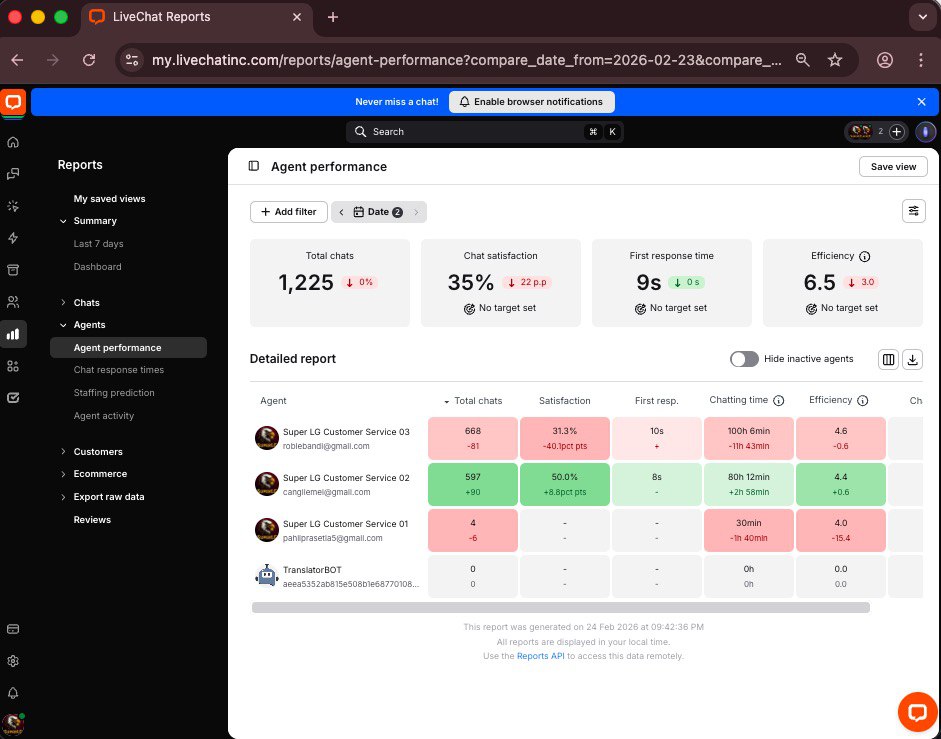Open Chat response times report

119,370
